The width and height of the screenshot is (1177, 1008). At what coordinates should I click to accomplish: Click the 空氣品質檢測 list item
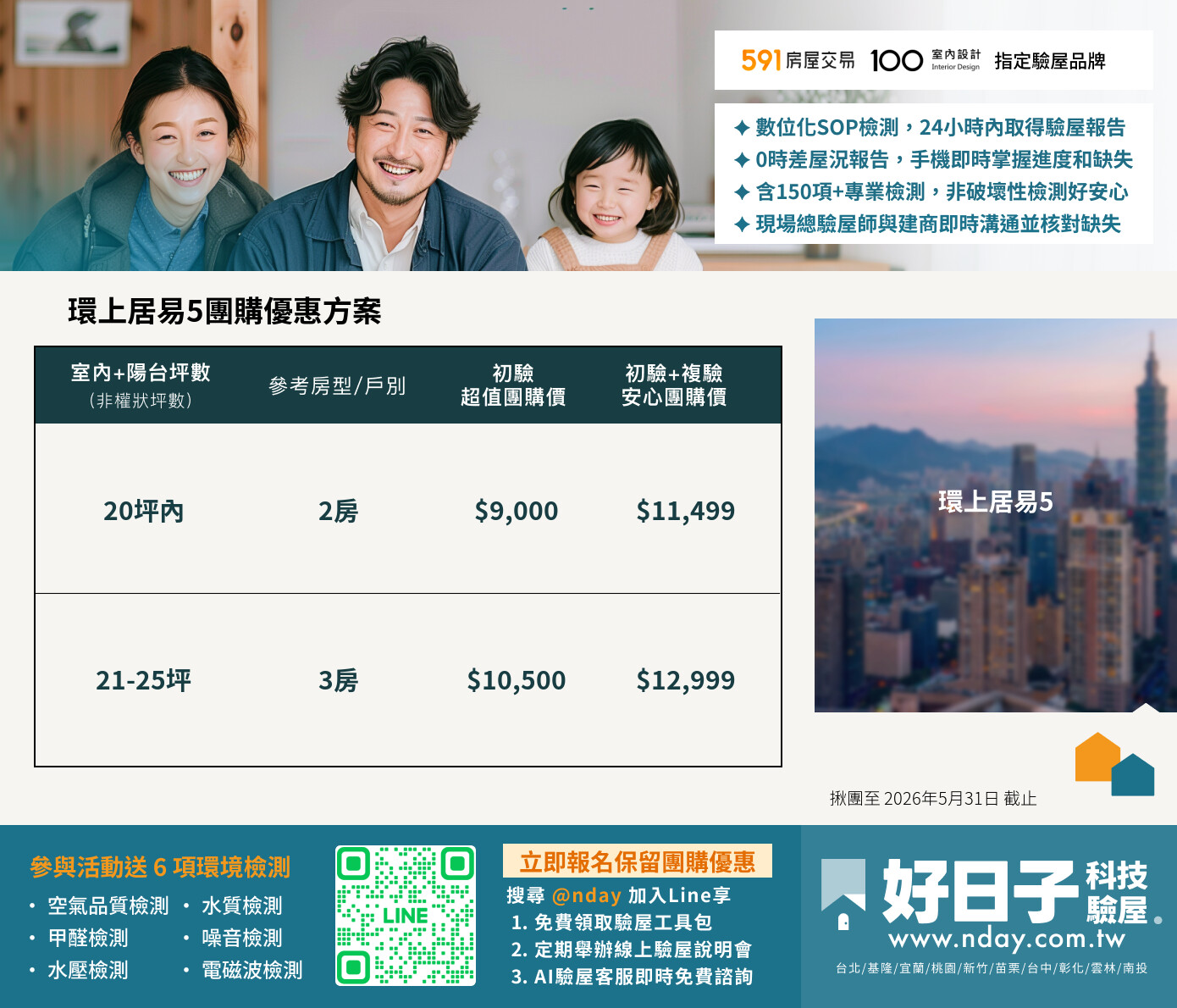click(x=108, y=906)
